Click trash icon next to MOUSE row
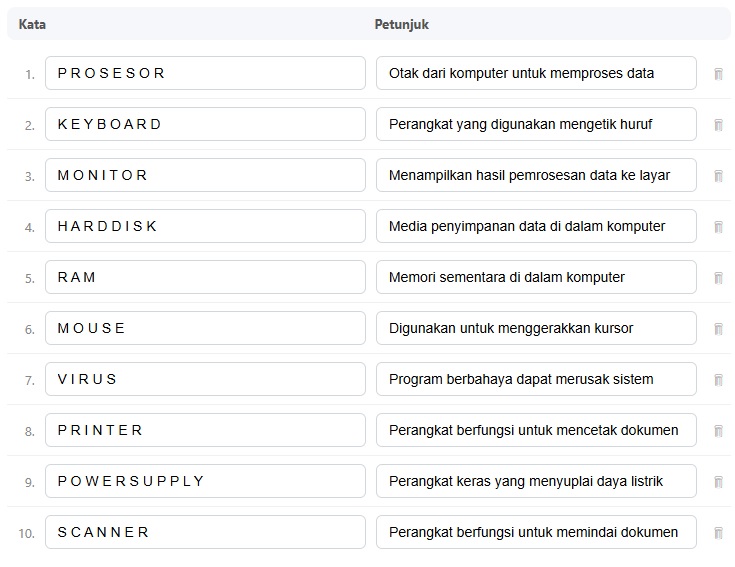The width and height of the screenshot is (735, 567). click(x=718, y=328)
